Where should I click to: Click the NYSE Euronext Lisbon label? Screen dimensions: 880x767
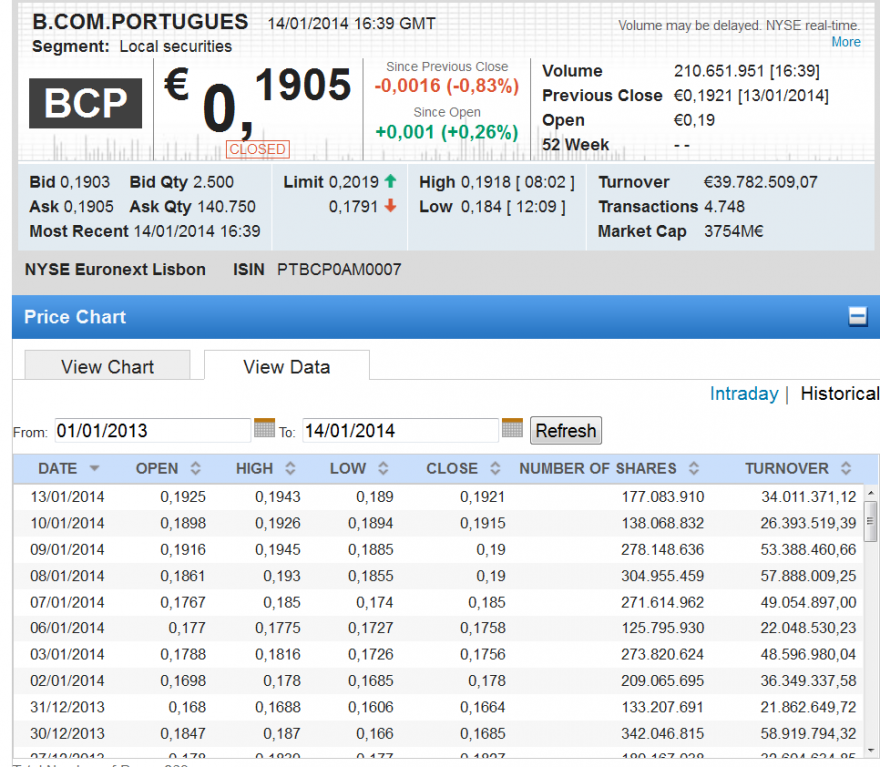[x=115, y=269]
